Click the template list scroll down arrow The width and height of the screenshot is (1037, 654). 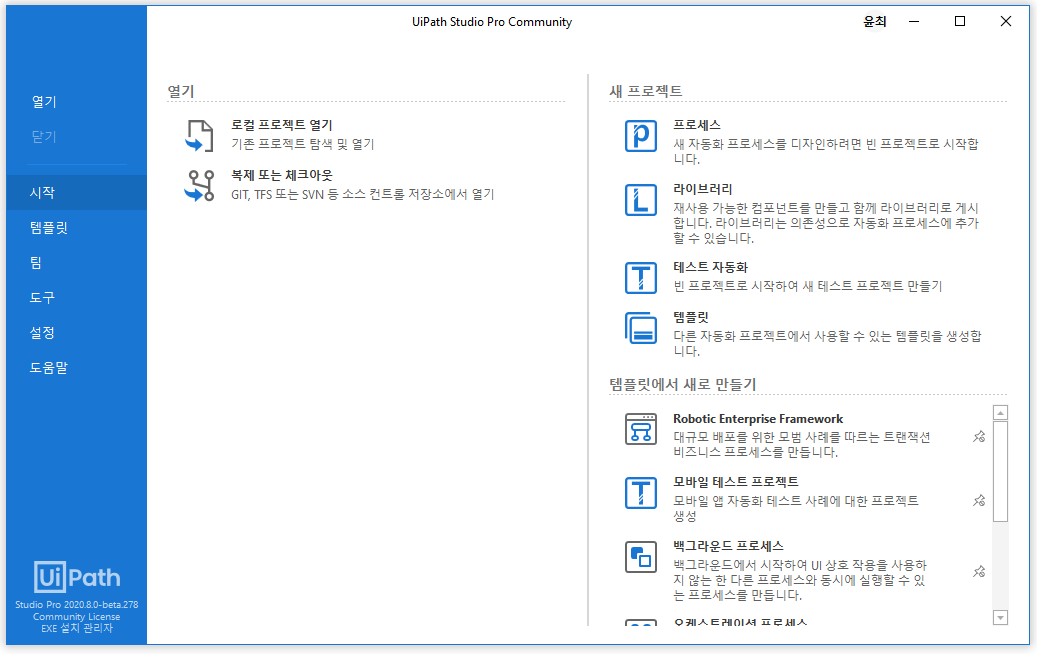[1001, 618]
